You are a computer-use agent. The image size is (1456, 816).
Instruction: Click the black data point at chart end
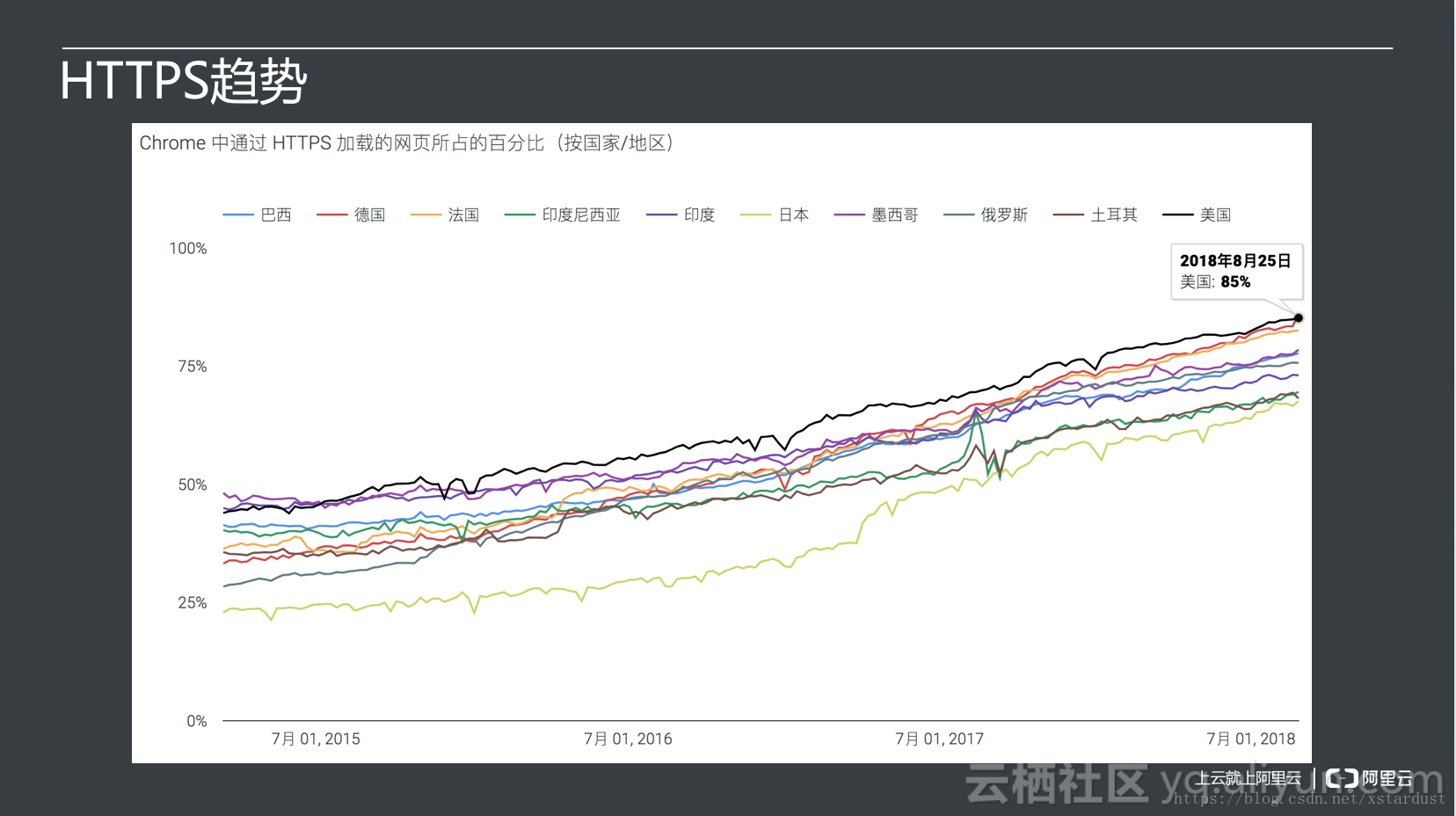[1299, 318]
